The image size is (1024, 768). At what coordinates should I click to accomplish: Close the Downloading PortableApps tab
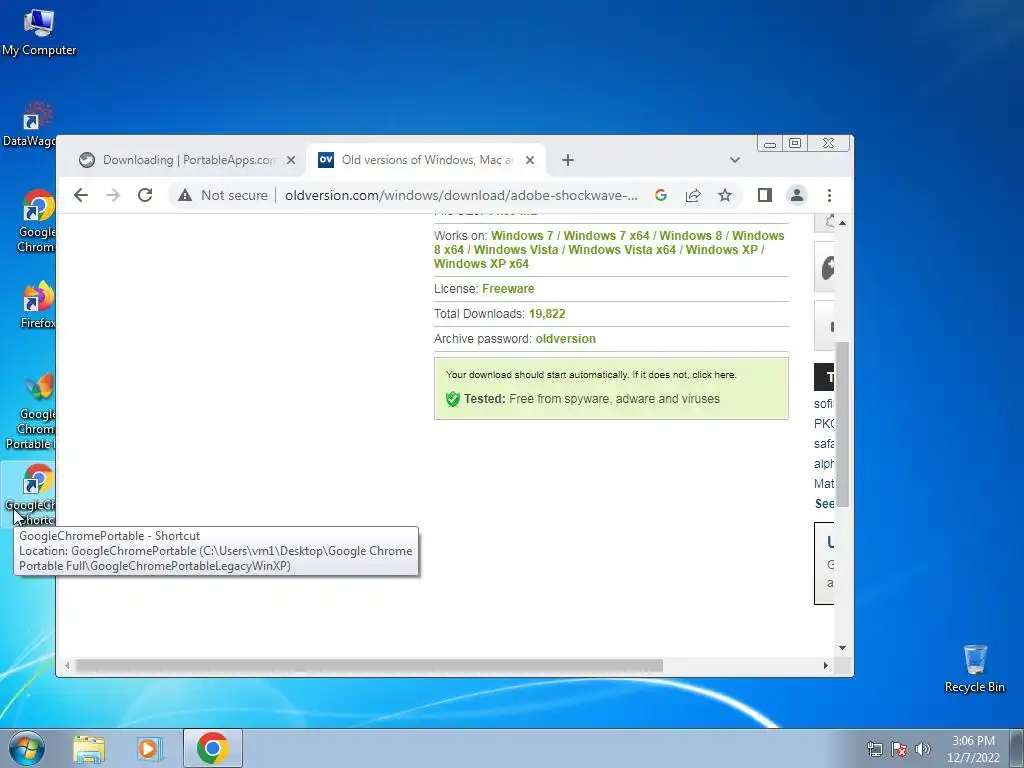(291, 160)
